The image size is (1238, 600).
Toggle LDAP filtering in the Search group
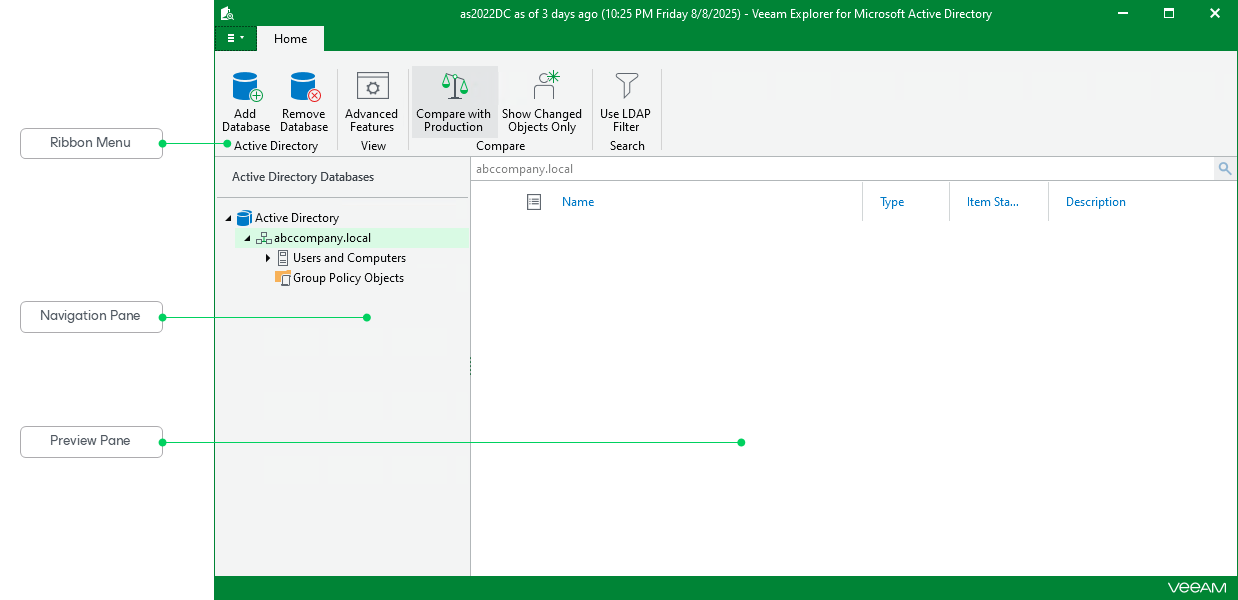[625, 100]
